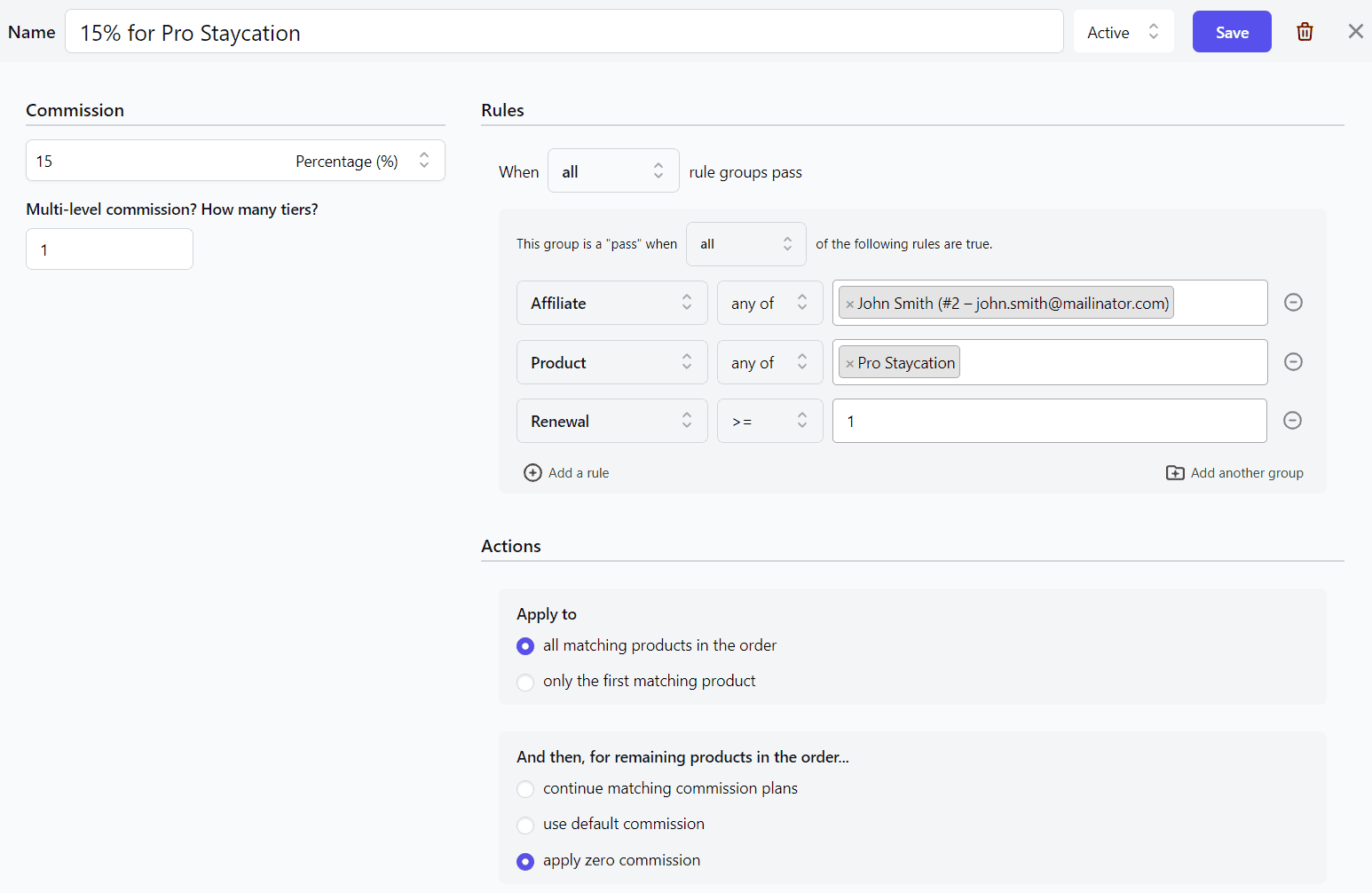Change the 'rule groups pass' all dropdown
The image size is (1372, 893).
click(x=613, y=171)
